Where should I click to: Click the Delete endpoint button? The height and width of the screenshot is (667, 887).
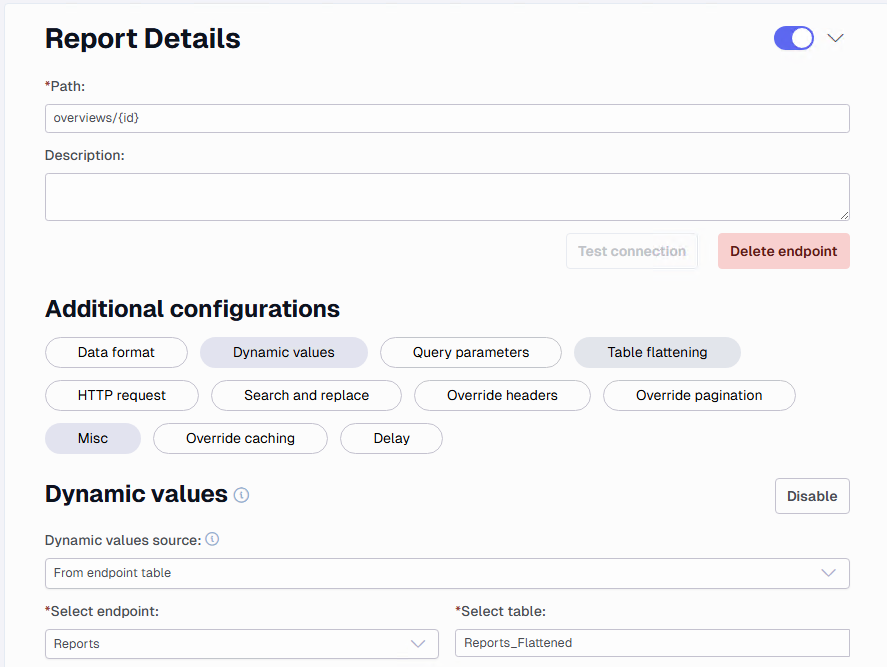[783, 251]
